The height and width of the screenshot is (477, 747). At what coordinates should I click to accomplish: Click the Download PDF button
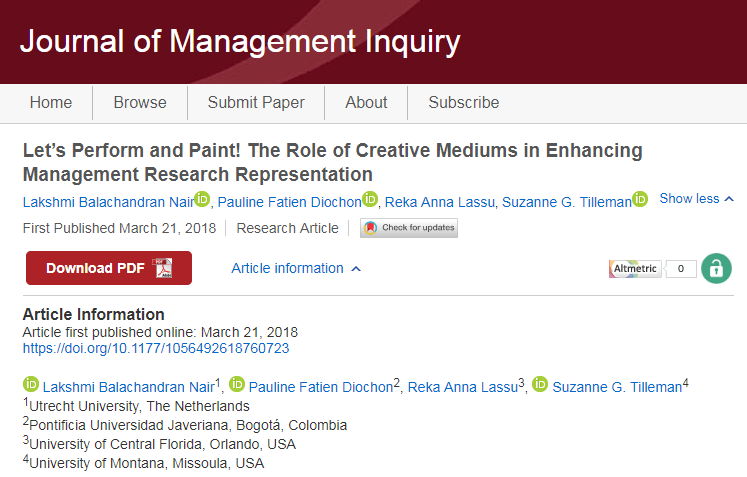click(108, 268)
